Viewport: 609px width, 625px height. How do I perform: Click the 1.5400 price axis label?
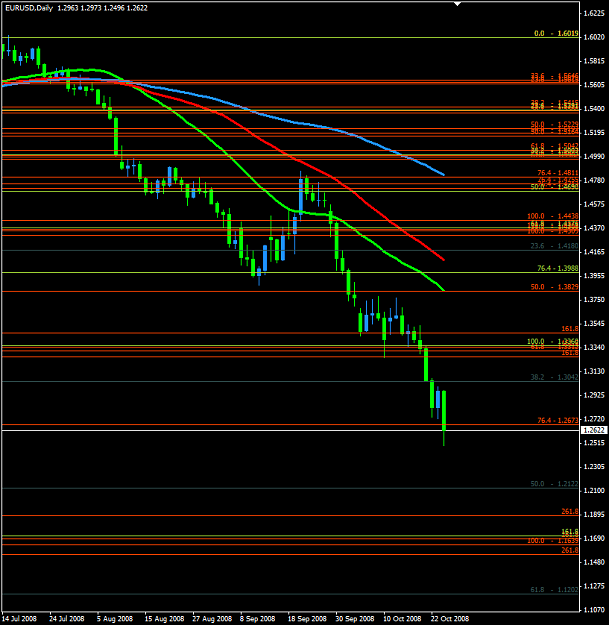594,109
